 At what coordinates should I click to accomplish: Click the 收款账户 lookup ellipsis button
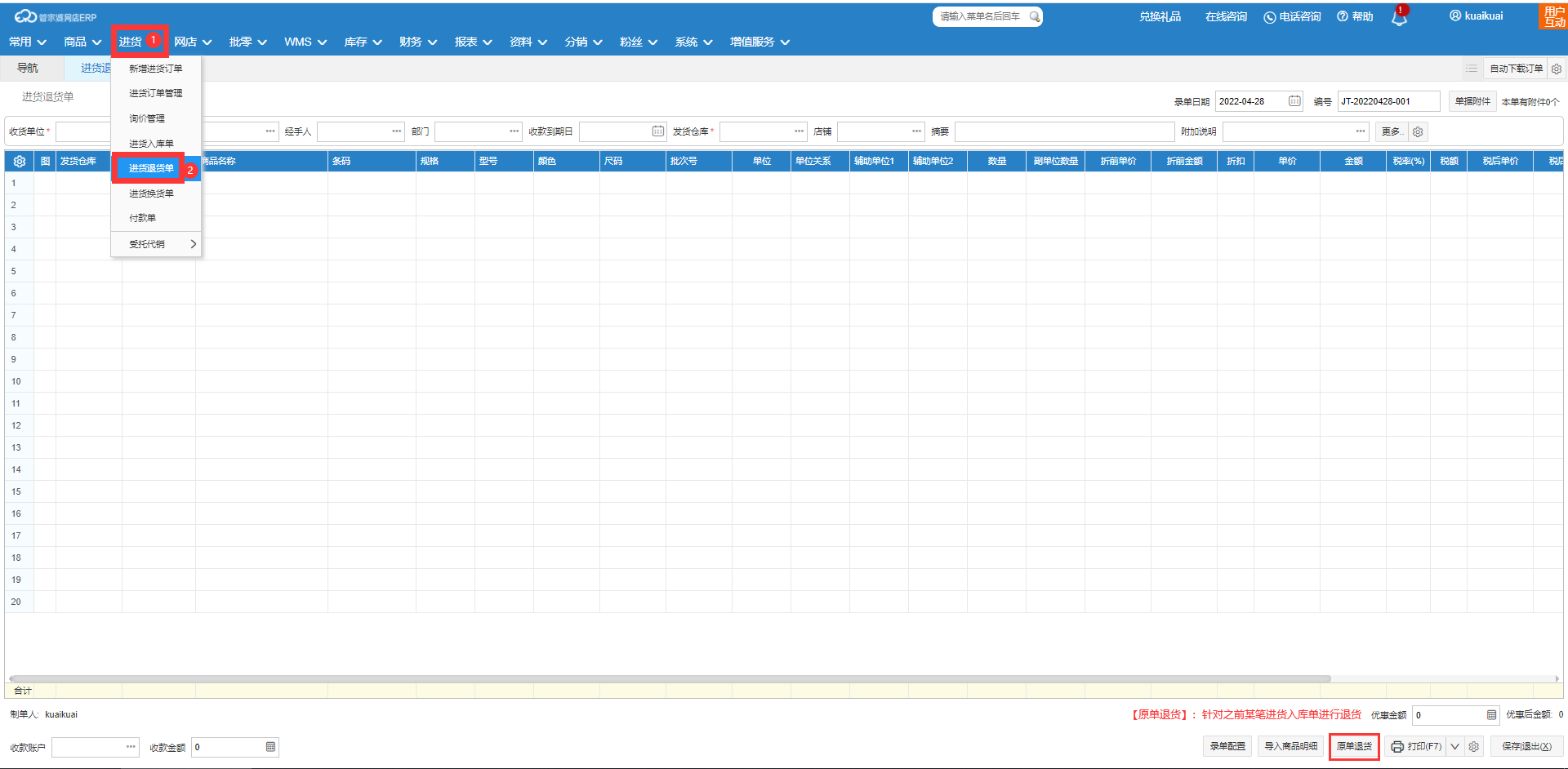[x=131, y=747]
